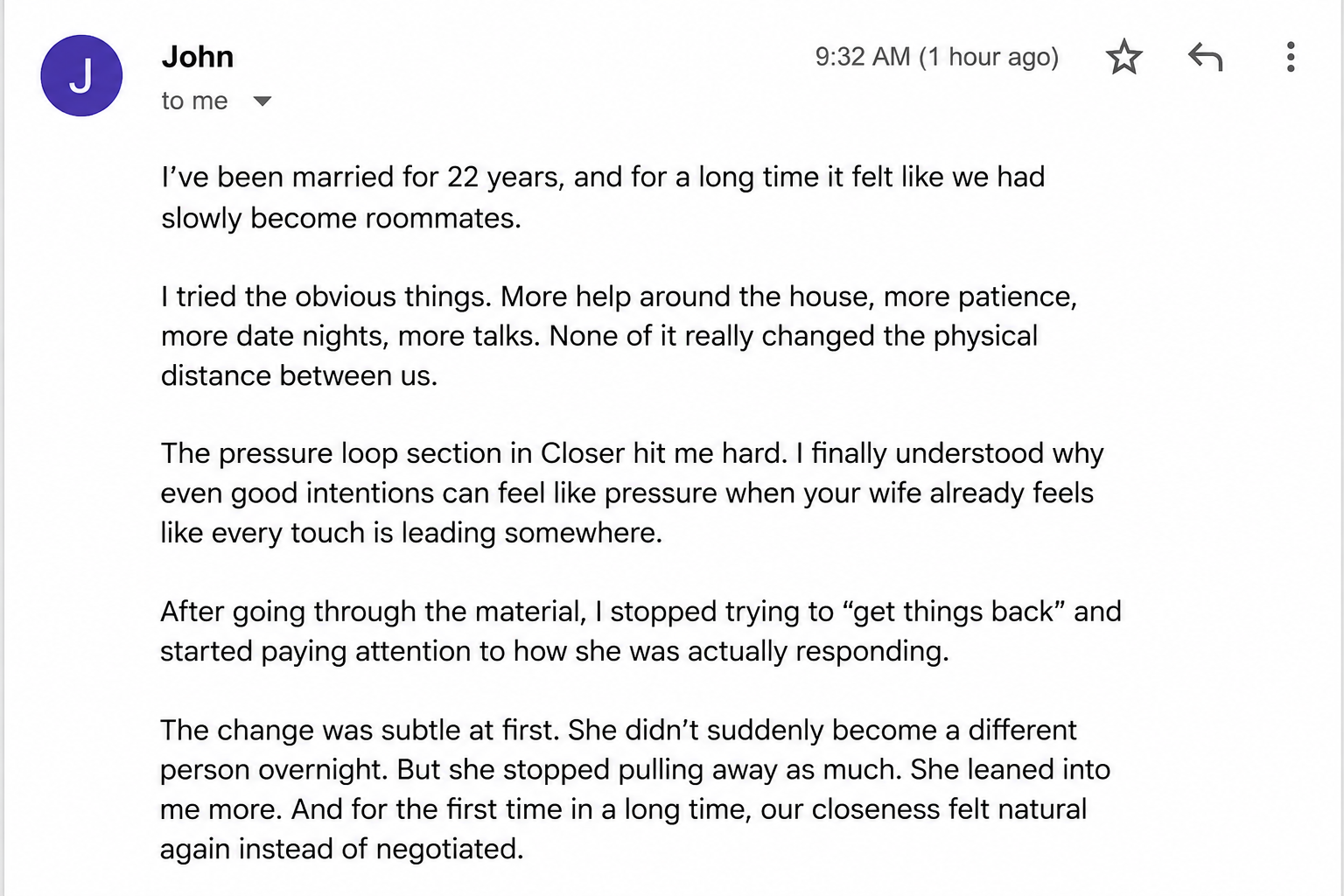Click the sender name John
This screenshot has width=1344, height=896.
198,57
